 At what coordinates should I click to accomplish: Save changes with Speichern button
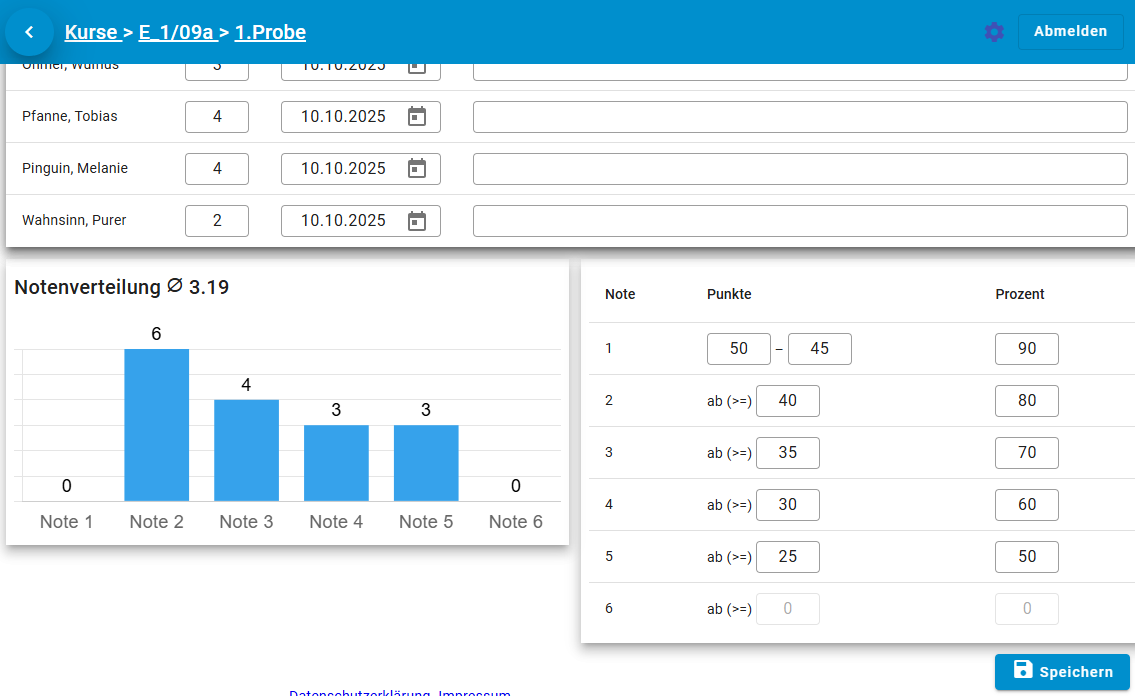pyautogui.click(x=1062, y=672)
